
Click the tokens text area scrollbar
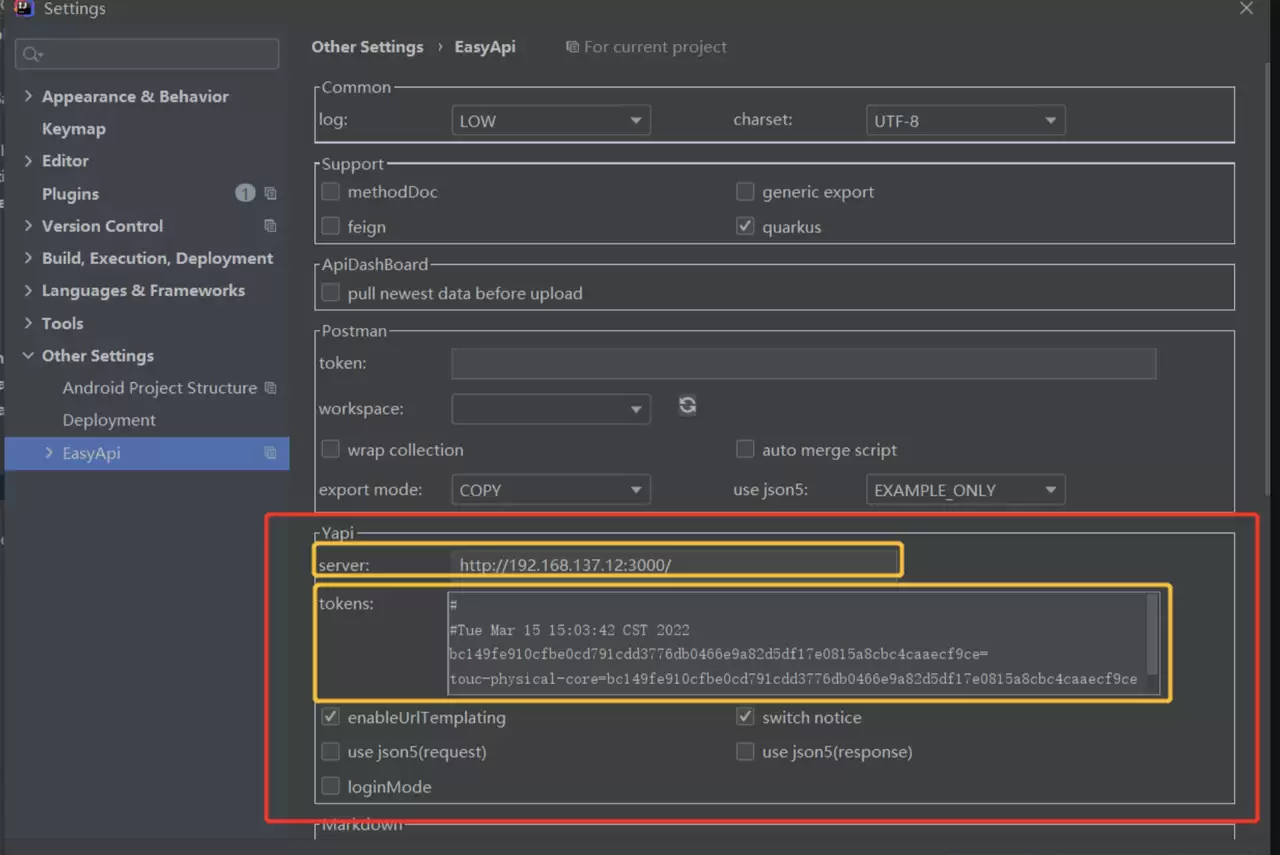(1152, 634)
